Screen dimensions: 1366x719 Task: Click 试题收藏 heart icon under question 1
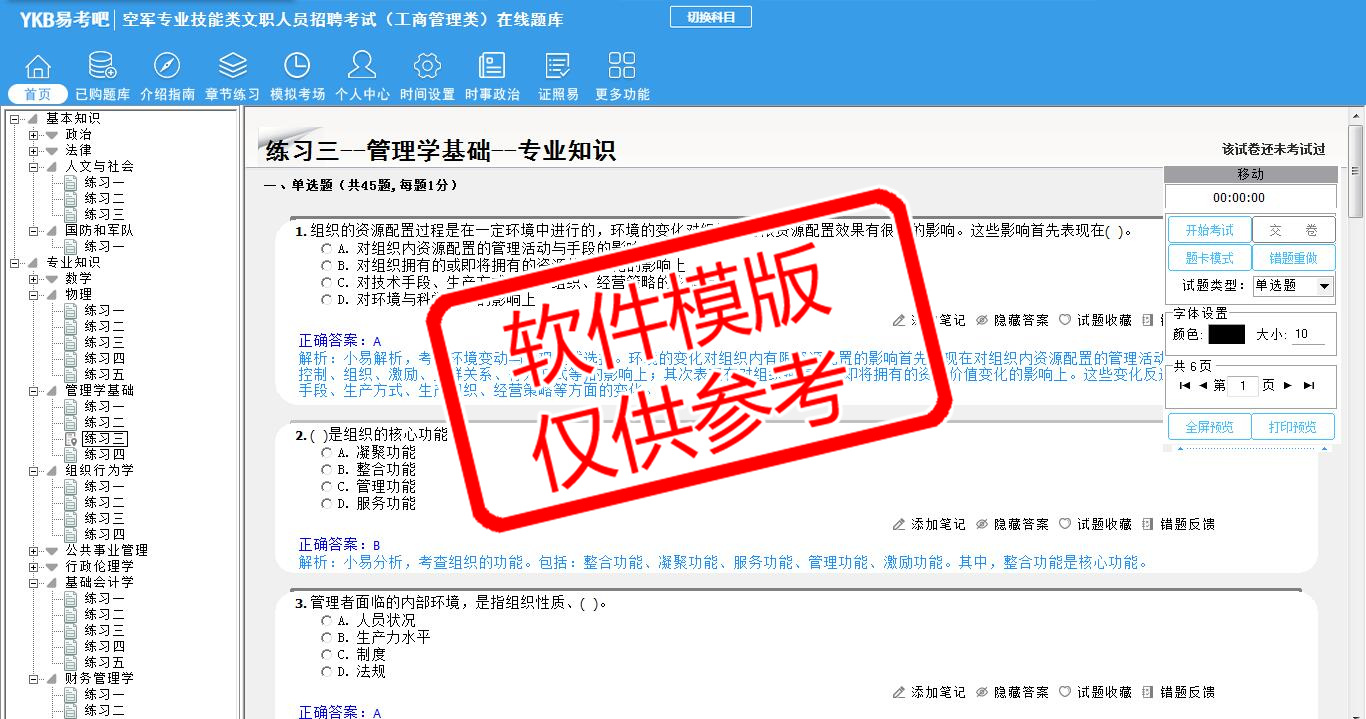[1065, 320]
